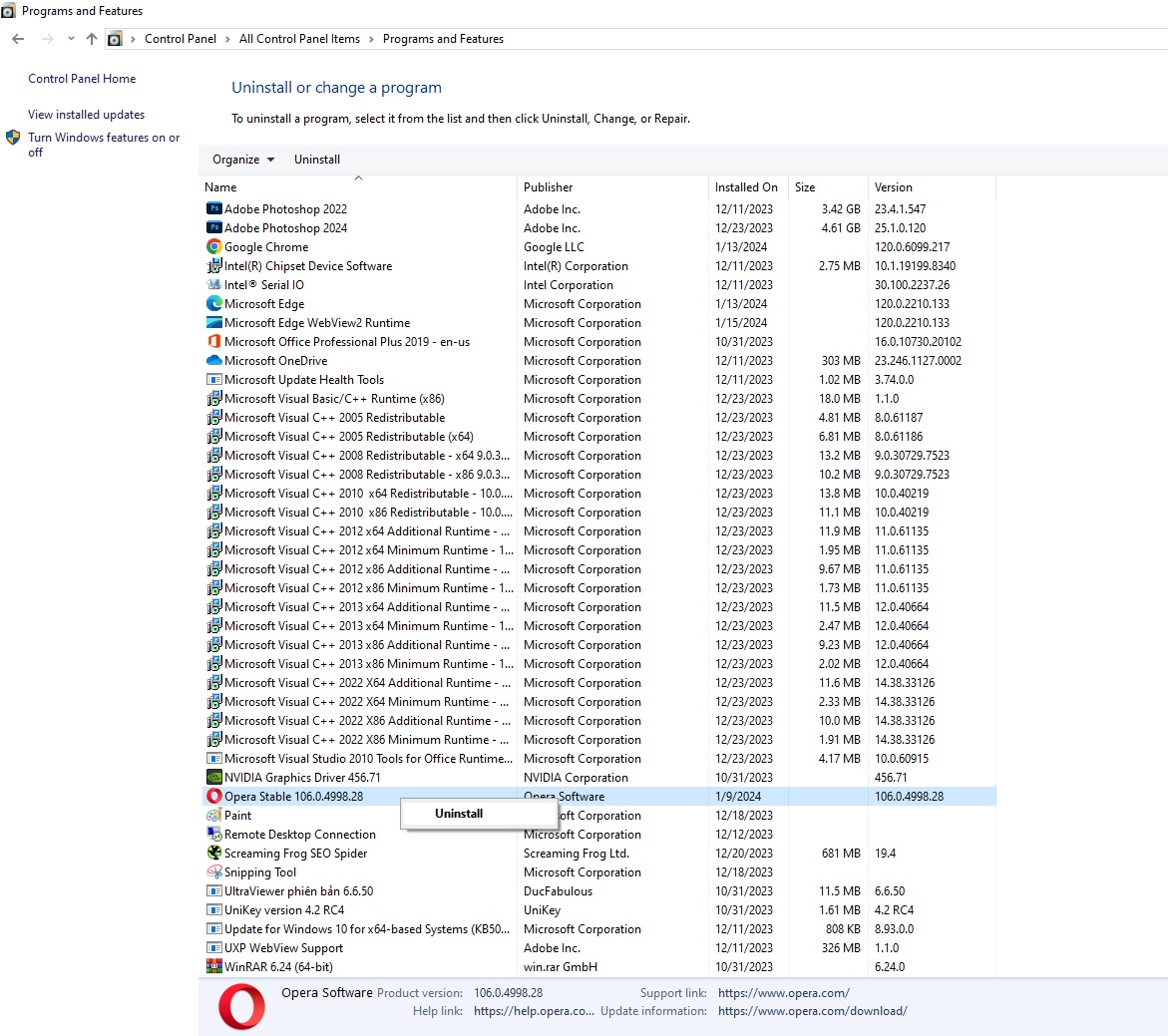Sort by Installed On column header
The height and width of the screenshot is (1036, 1168).
pos(748,186)
